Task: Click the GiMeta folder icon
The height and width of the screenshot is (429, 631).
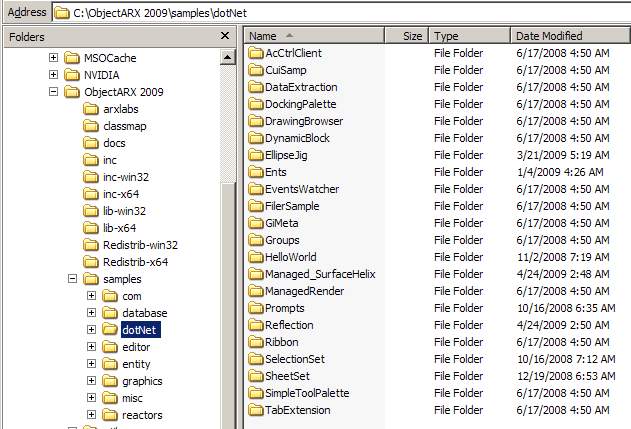Action: (256, 223)
